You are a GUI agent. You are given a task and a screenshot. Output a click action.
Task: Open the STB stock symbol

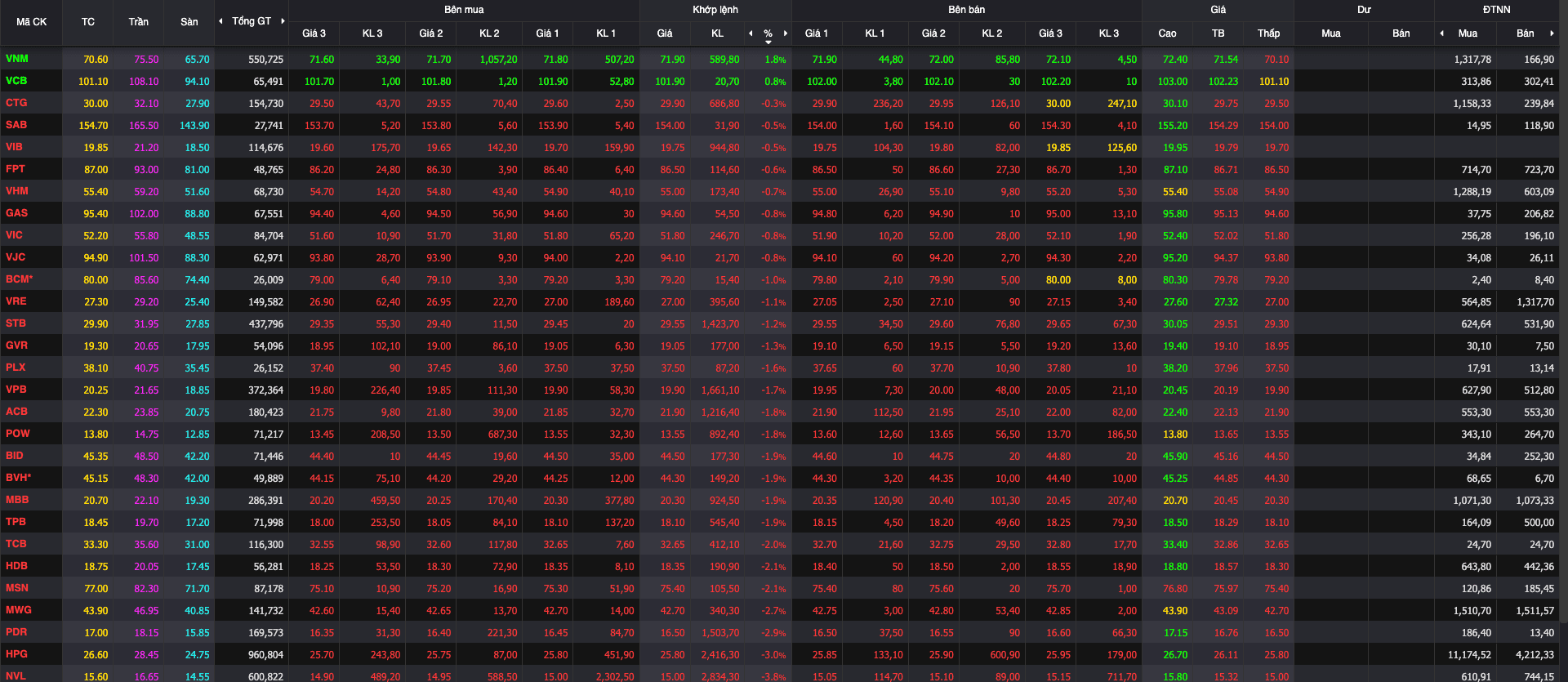pyautogui.click(x=16, y=323)
